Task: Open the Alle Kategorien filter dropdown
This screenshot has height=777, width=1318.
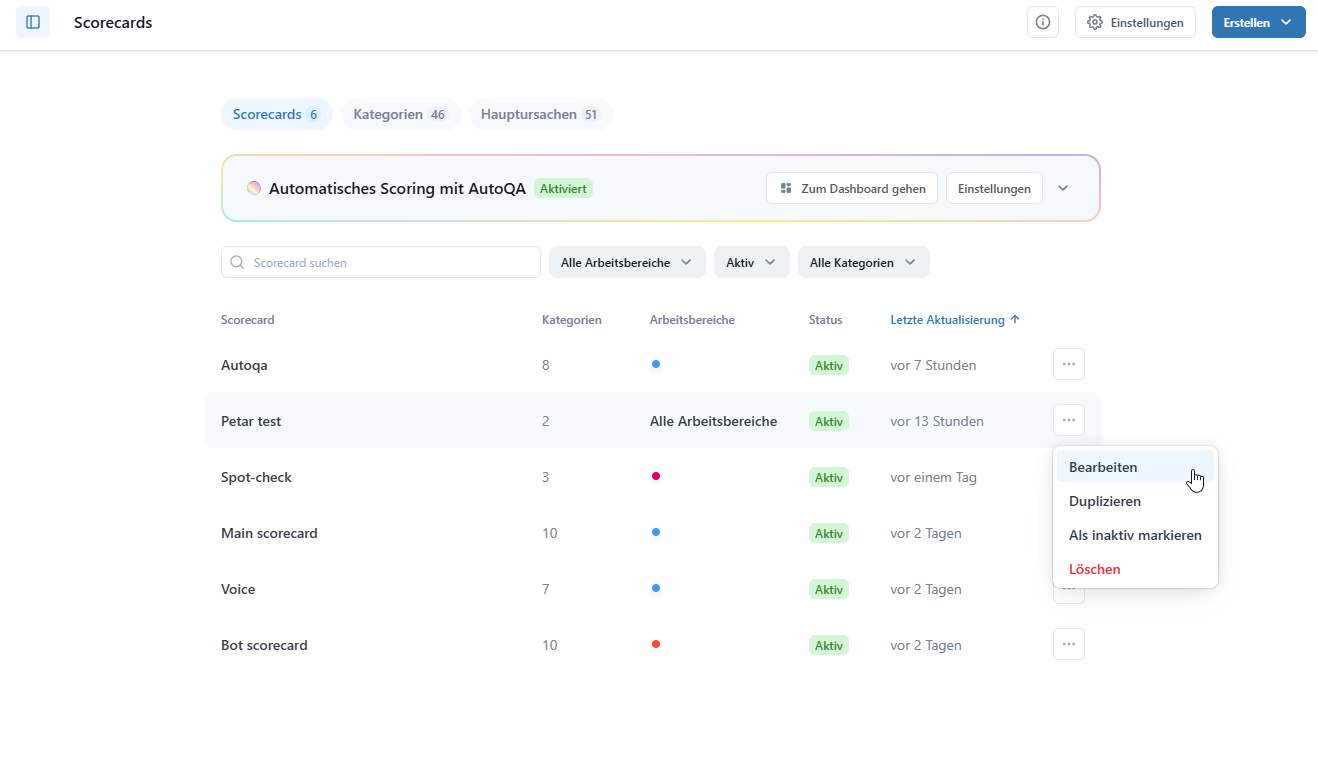Action: pos(864,262)
